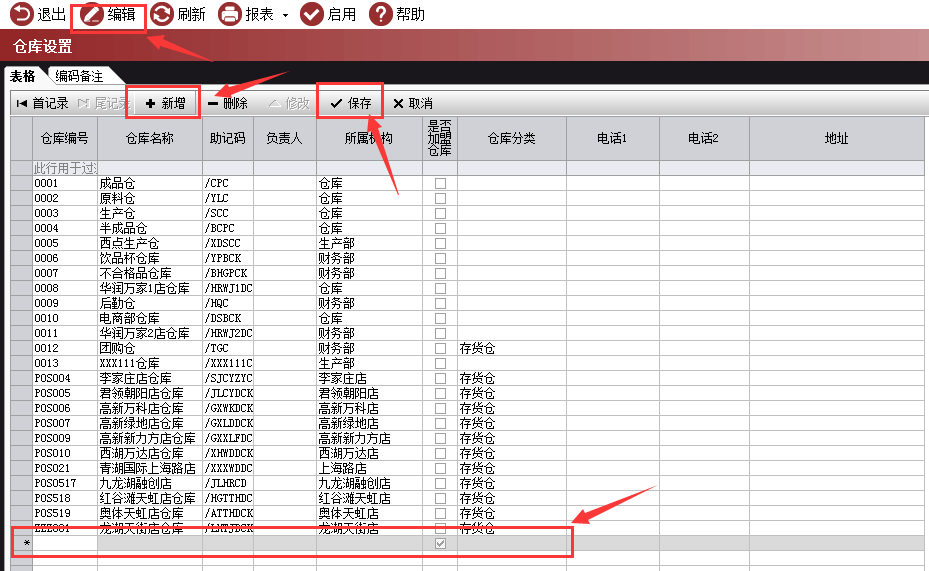Click the 取消 cancel button
This screenshot has width=929, height=571.
(x=413, y=104)
